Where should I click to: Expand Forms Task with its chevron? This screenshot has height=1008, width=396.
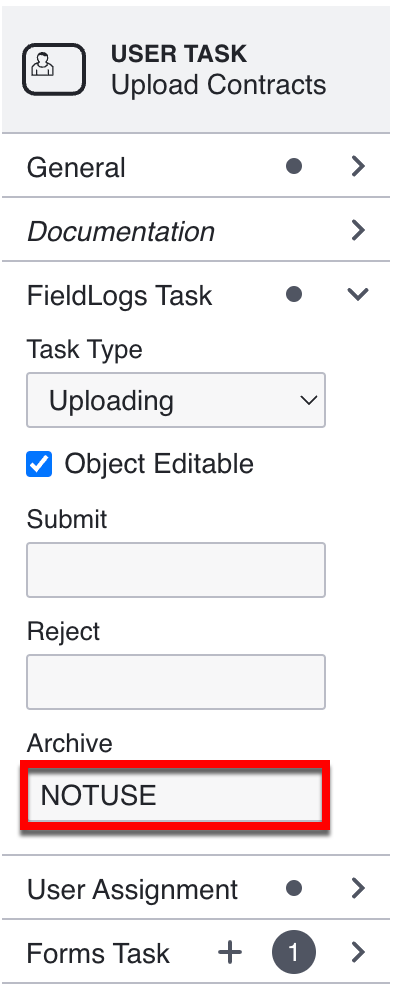pos(359,952)
